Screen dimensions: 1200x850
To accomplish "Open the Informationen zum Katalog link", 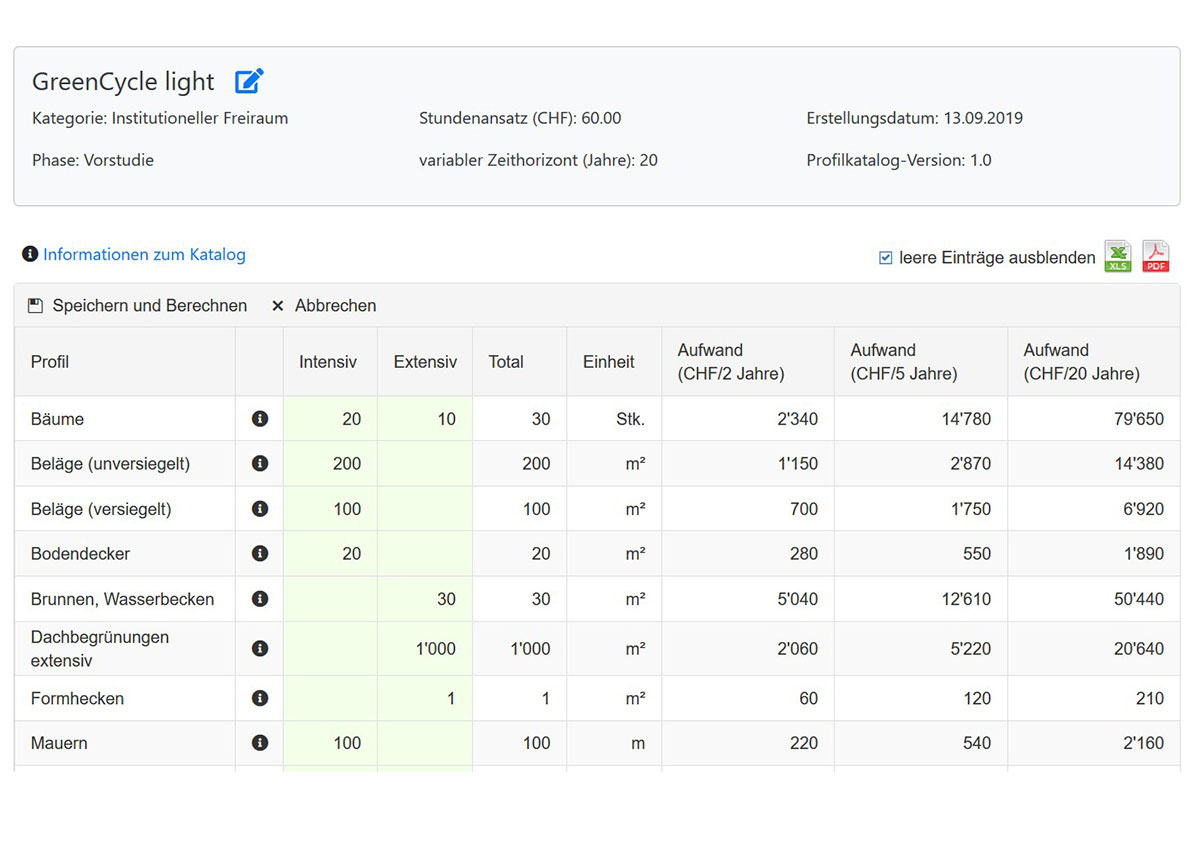I will tap(144, 255).
